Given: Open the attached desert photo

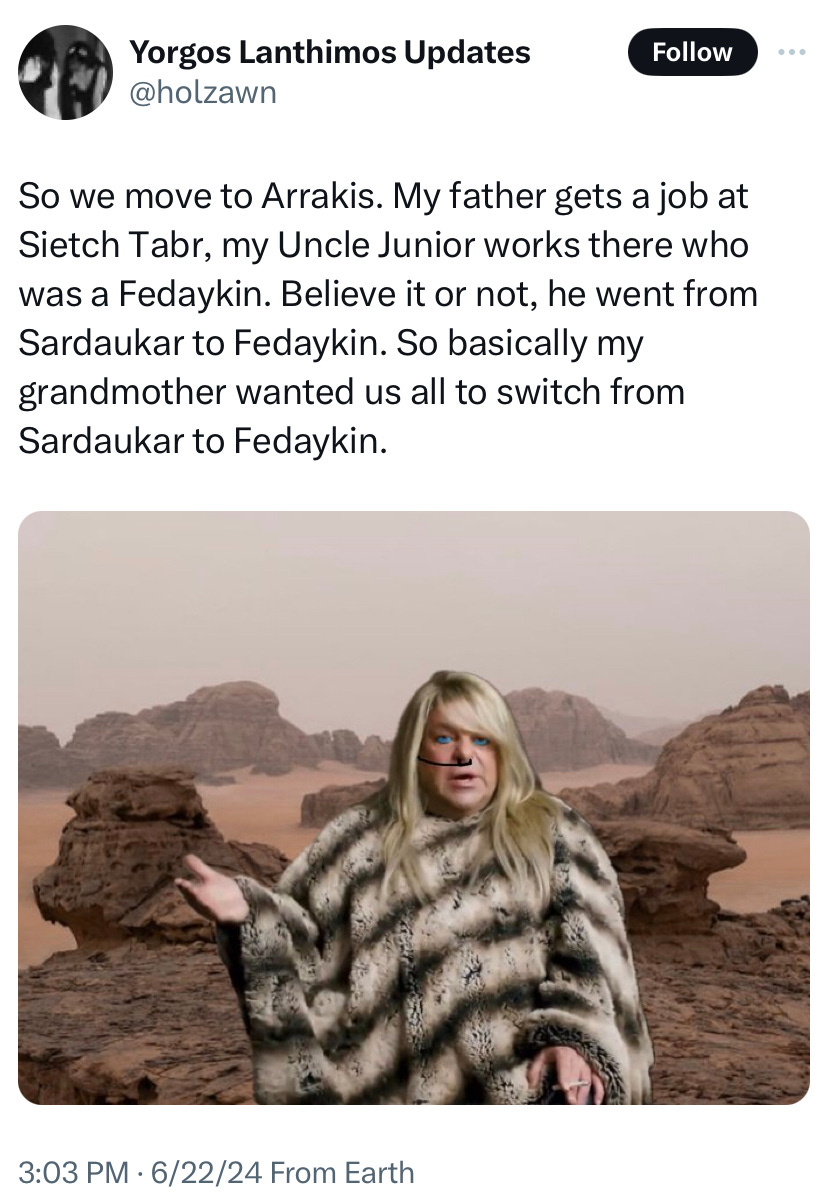Looking at the screenshot, I should point(414,807).
